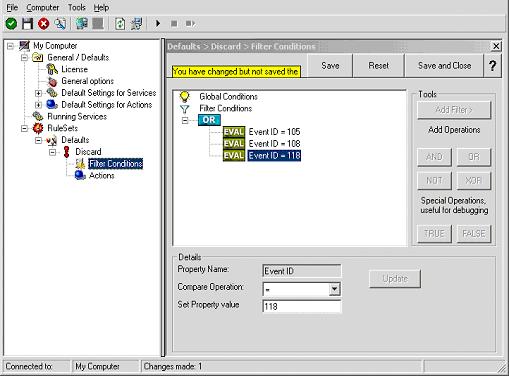Open the Compare Operation dropdown

(334, 289)
